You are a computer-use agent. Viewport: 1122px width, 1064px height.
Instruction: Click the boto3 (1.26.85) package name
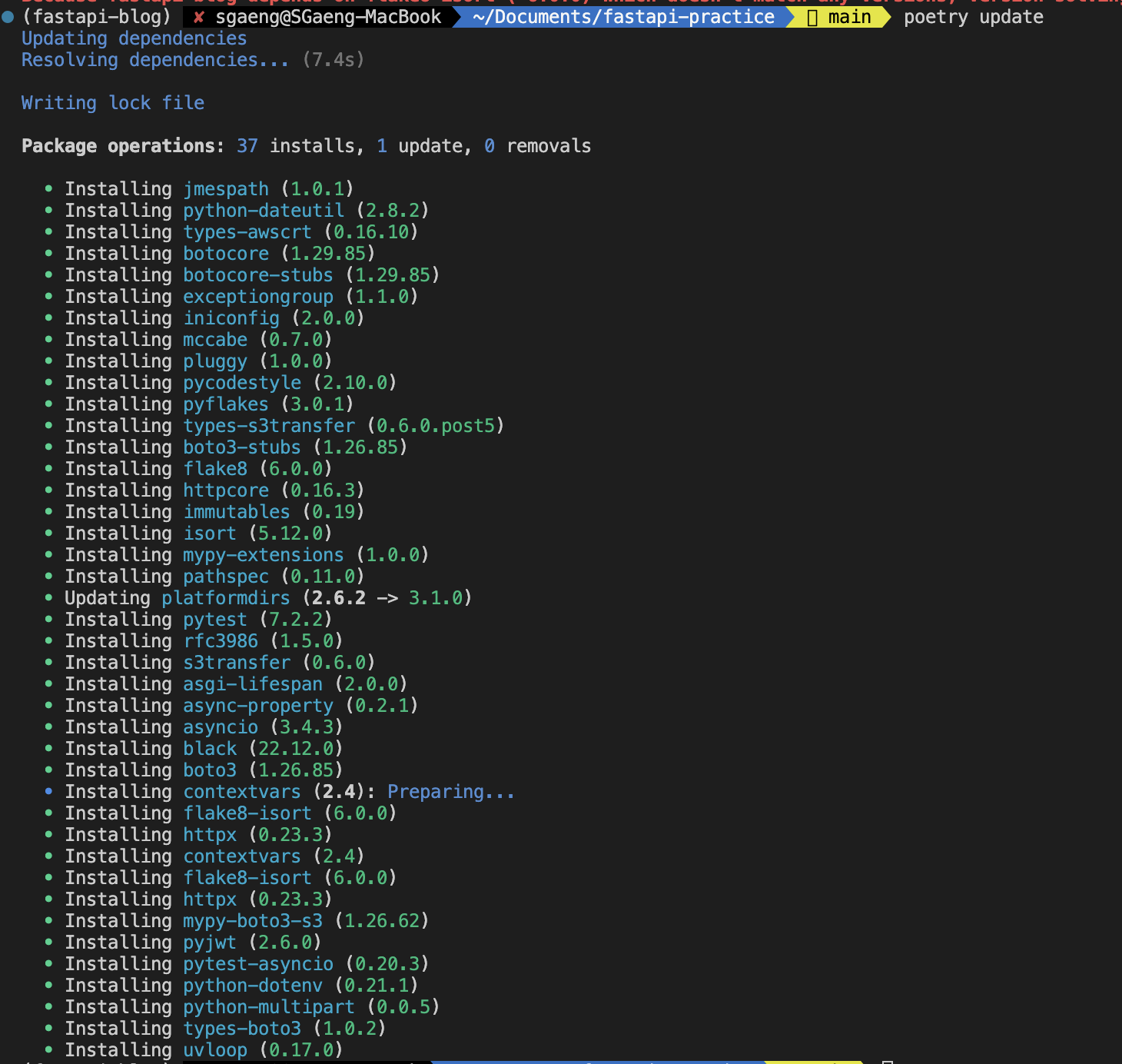[x=210, y=770]
